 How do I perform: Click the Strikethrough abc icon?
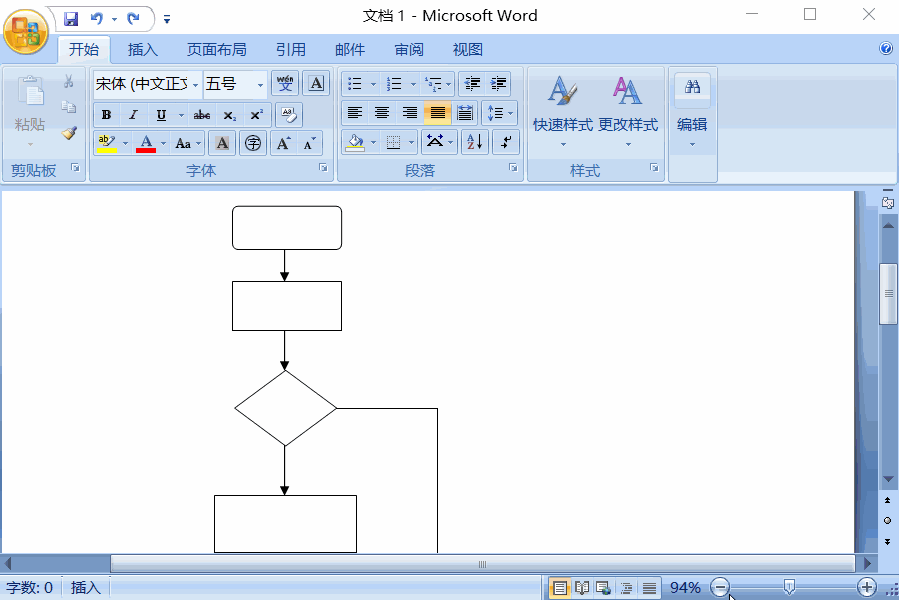202,115
